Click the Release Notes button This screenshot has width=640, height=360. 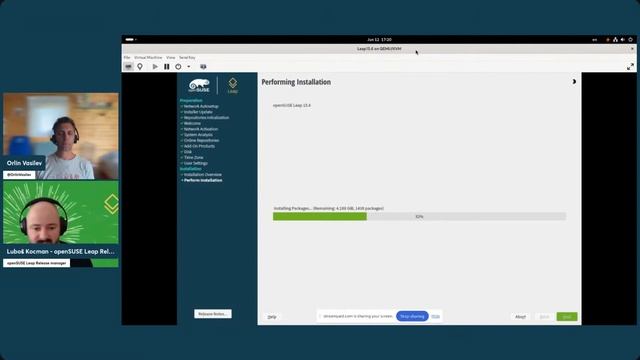(213, 314)
